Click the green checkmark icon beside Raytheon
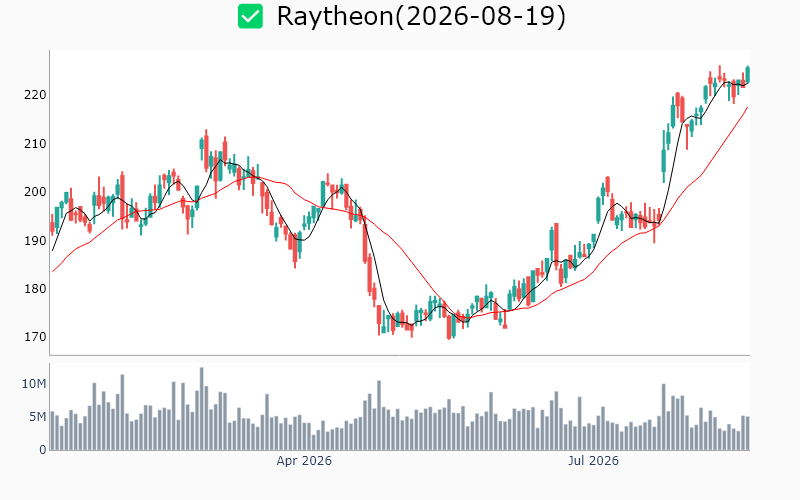 251,16
